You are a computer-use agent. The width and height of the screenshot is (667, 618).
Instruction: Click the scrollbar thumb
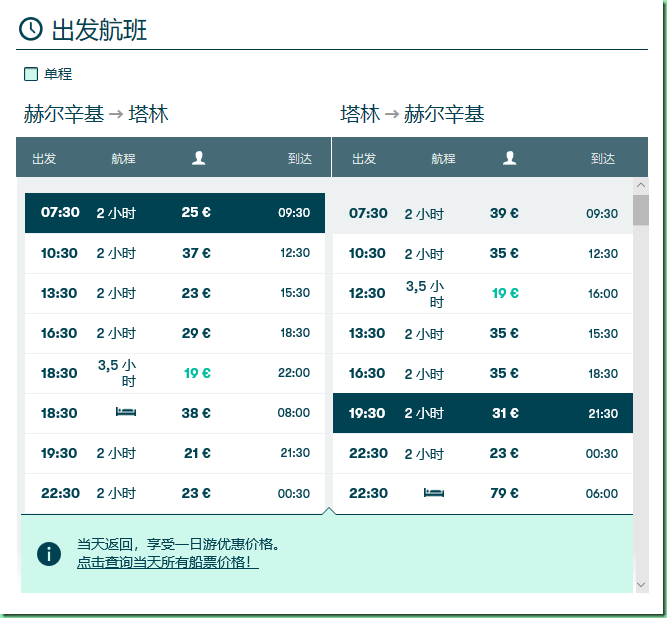(641, 210)
